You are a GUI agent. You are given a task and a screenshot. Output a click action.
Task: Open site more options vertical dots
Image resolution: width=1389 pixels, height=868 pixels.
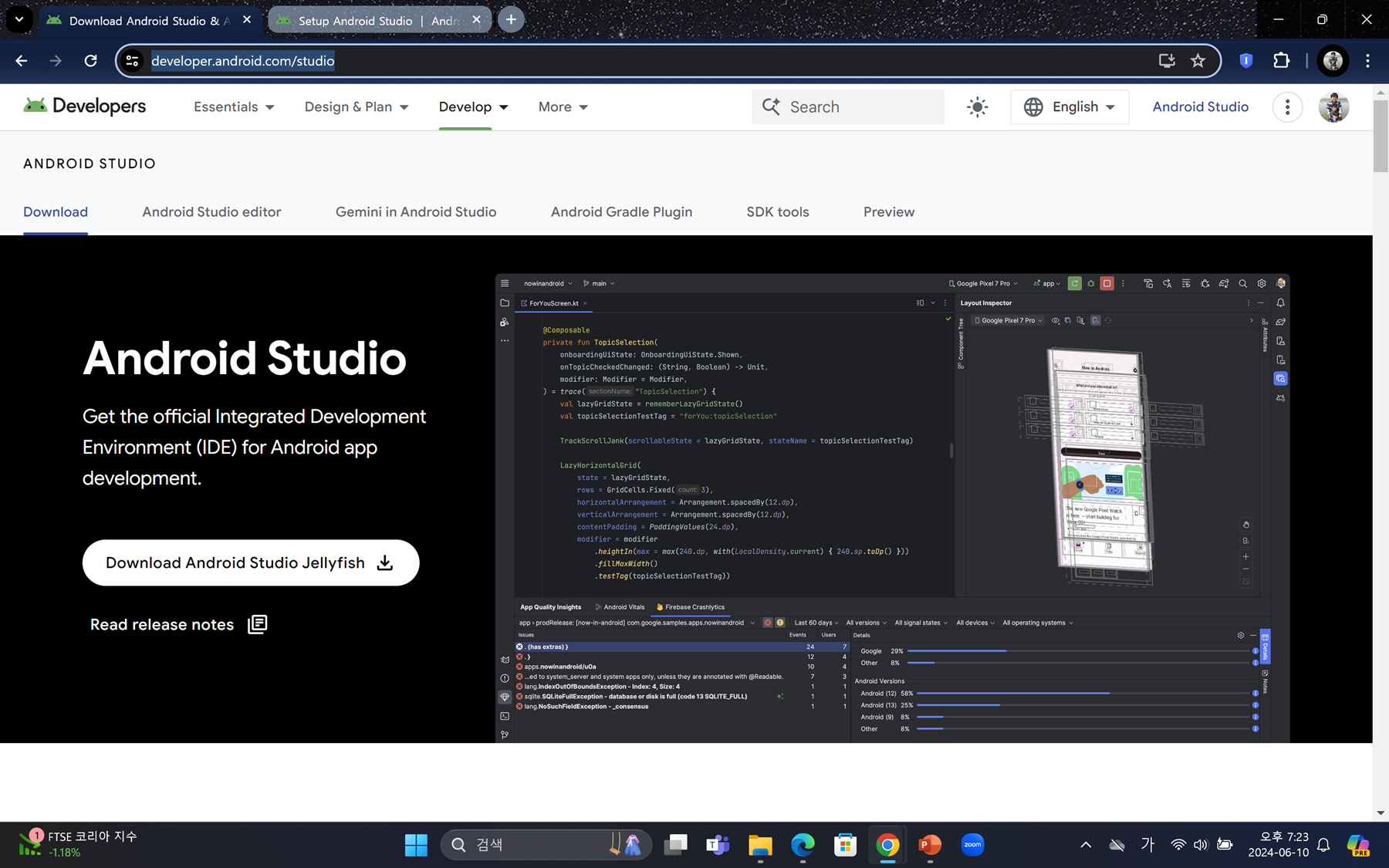1287,107
